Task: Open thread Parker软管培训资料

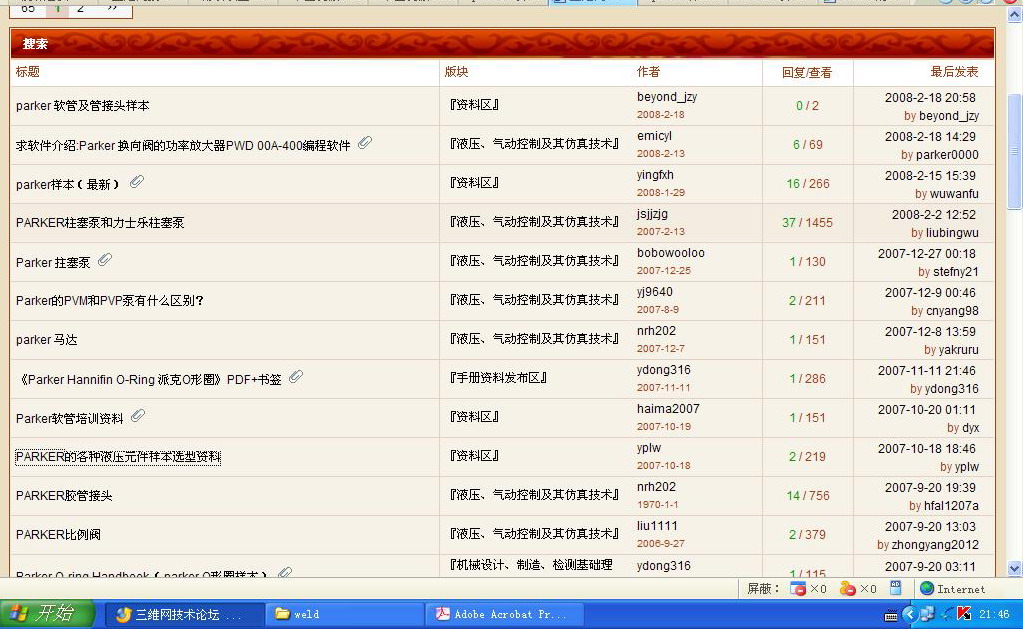Action: [x=70, y=418]
